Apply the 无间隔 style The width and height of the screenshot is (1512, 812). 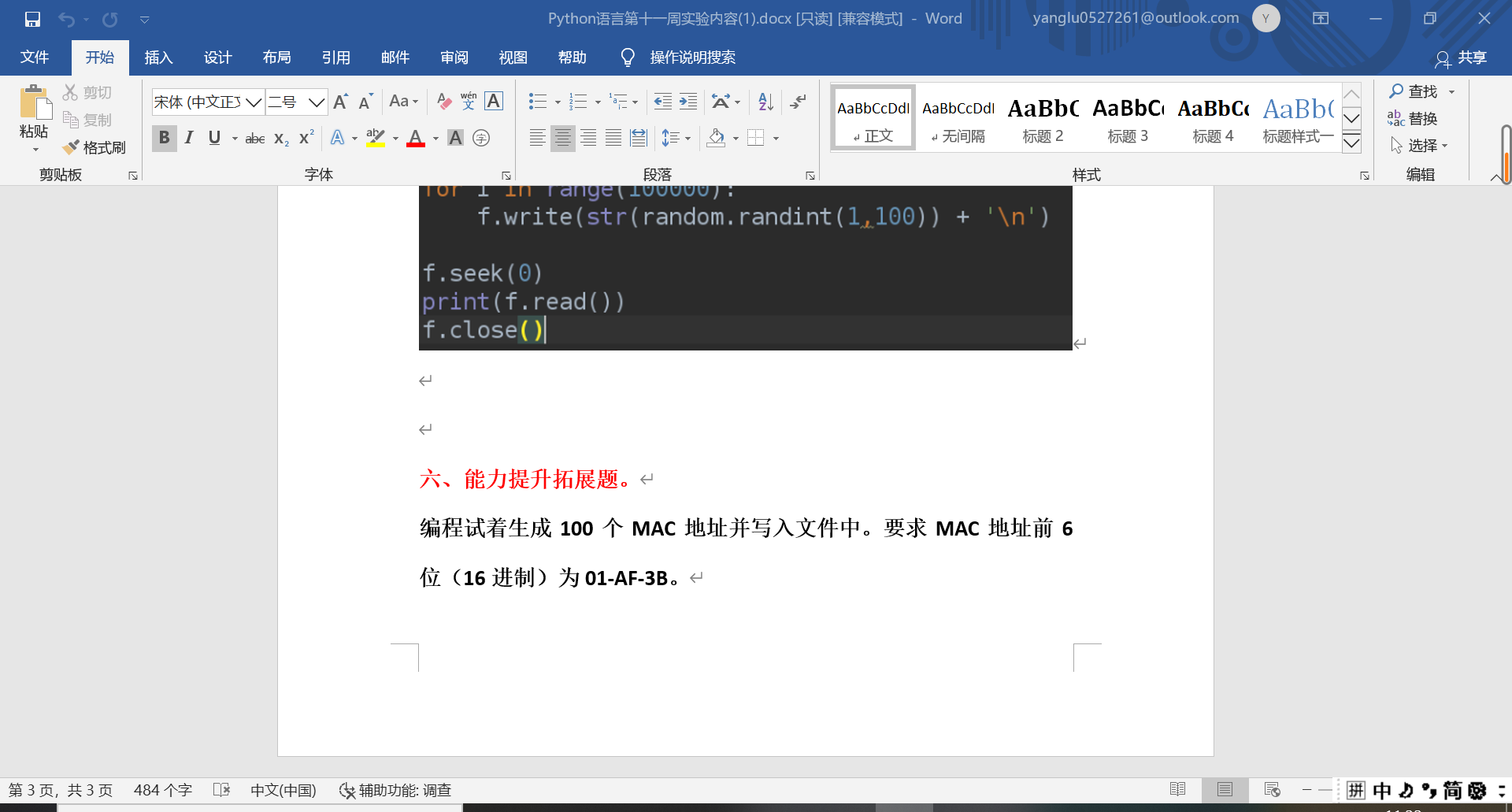point(958,117)
